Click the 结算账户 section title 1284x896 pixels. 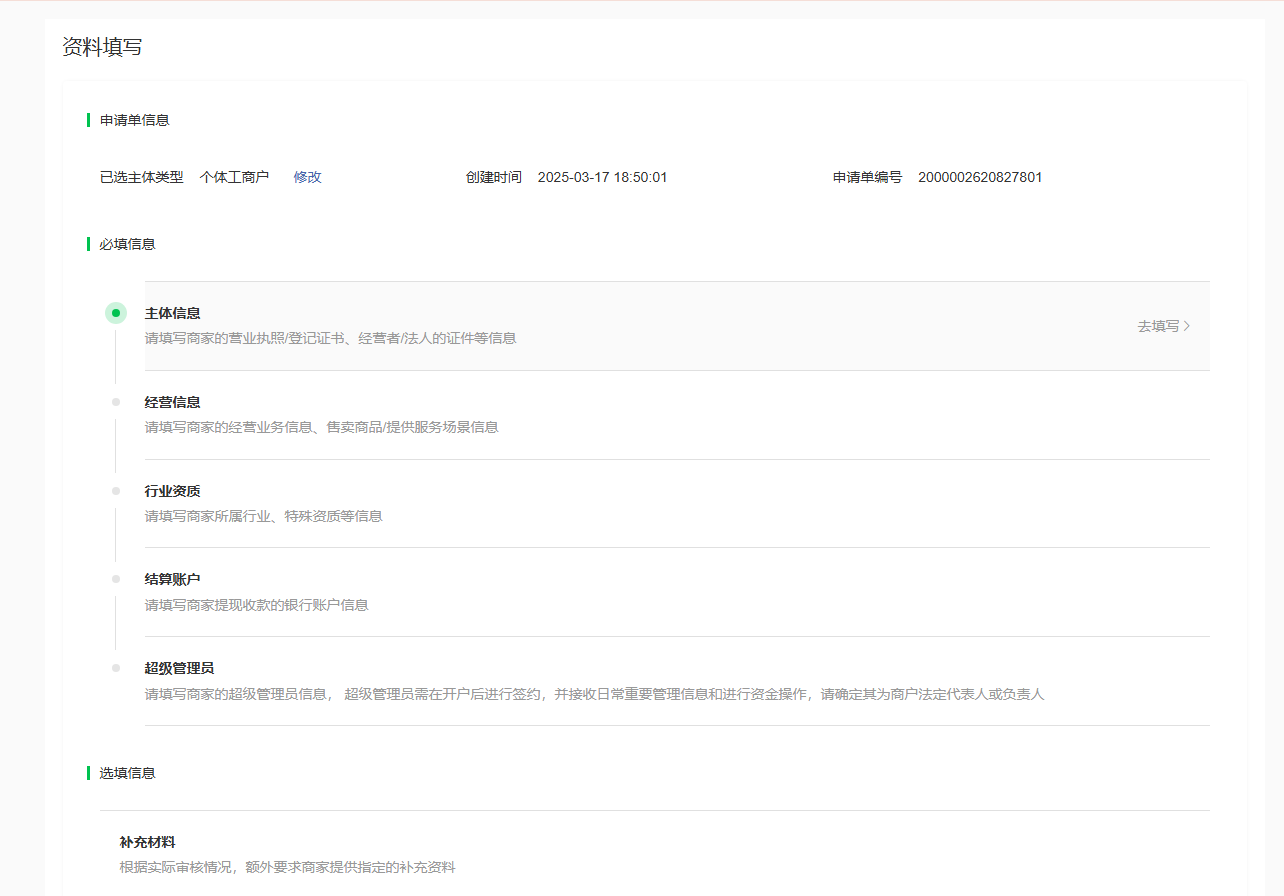171,578
